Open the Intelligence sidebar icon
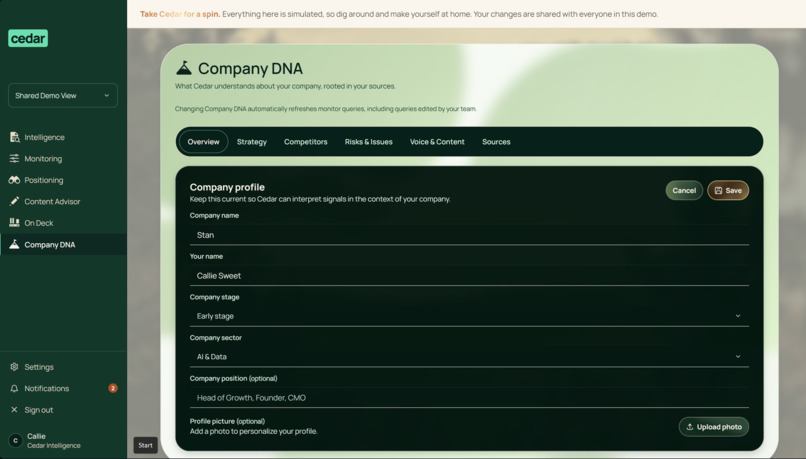 point(14,137)
